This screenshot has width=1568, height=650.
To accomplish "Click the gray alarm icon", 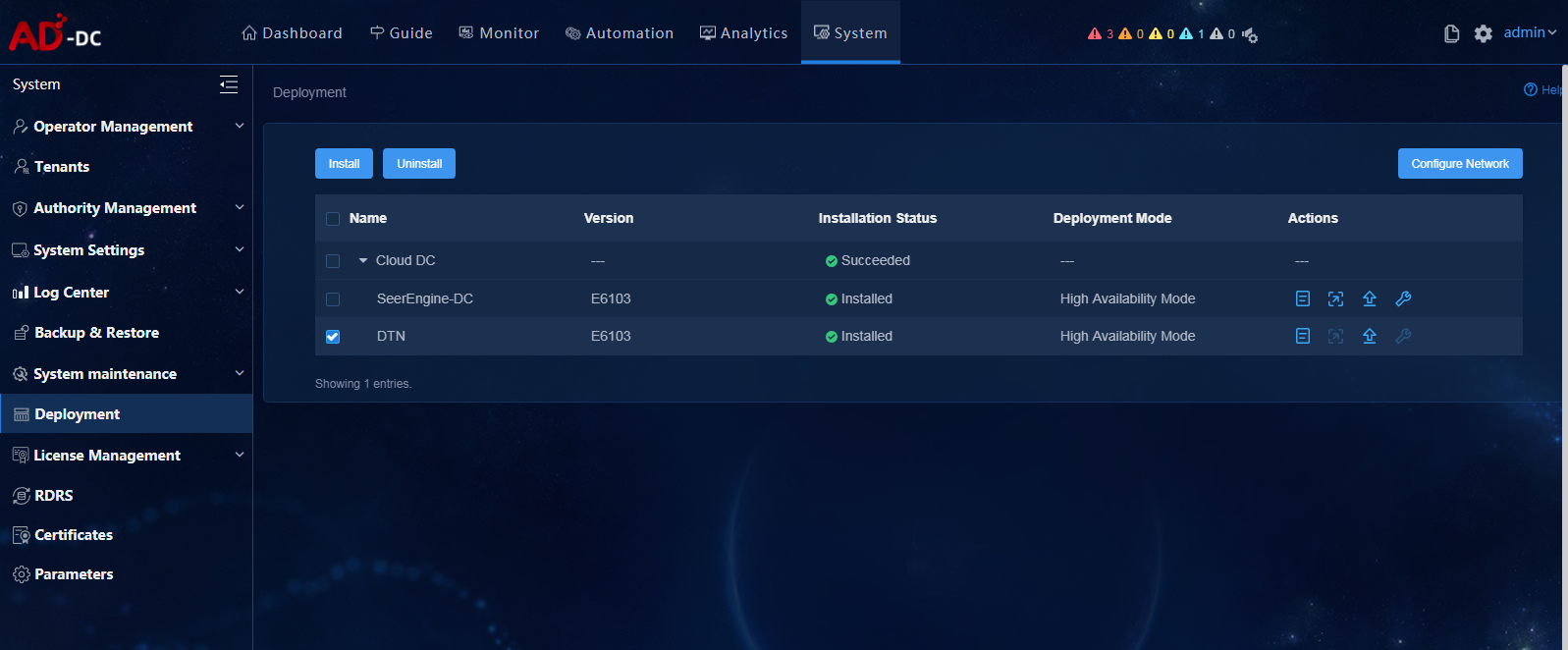I will point(1217,33).
